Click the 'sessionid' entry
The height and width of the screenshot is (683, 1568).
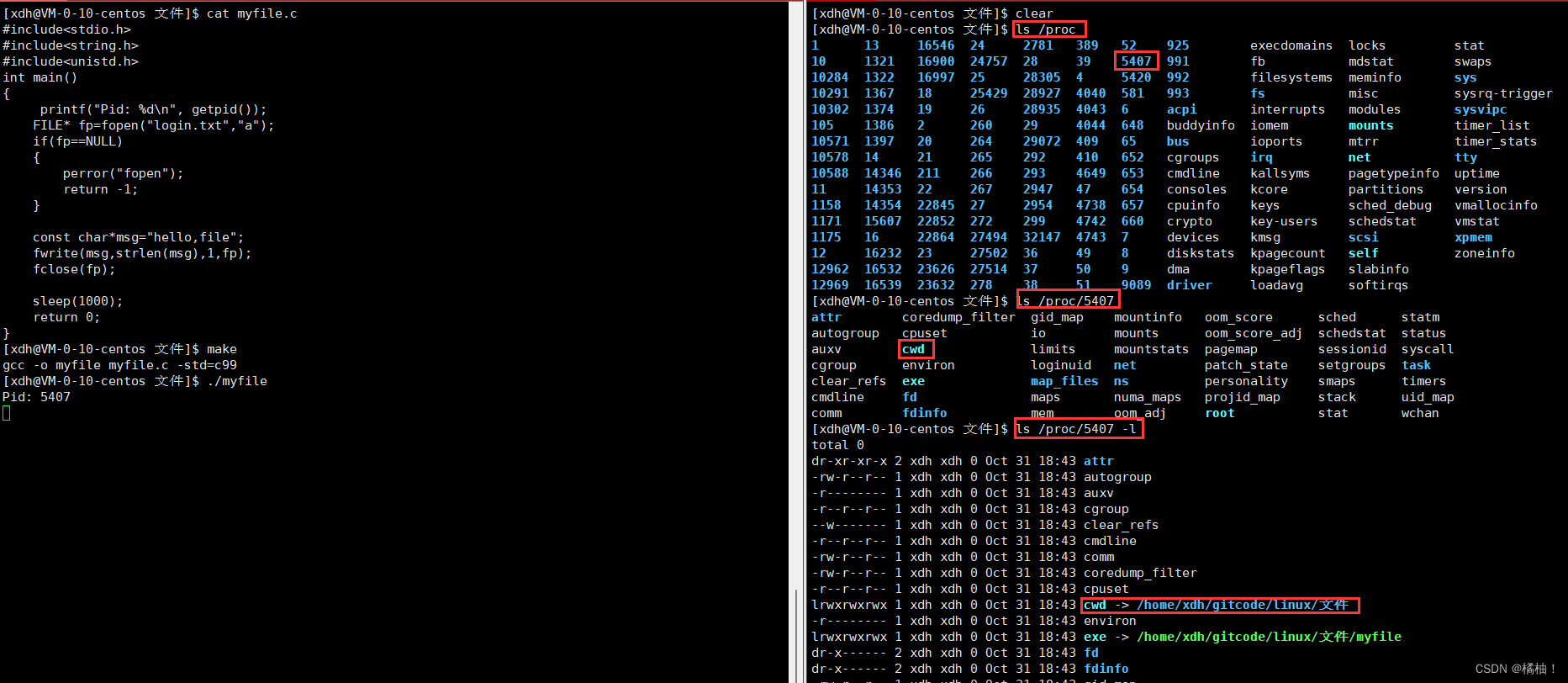[1352, 349]
